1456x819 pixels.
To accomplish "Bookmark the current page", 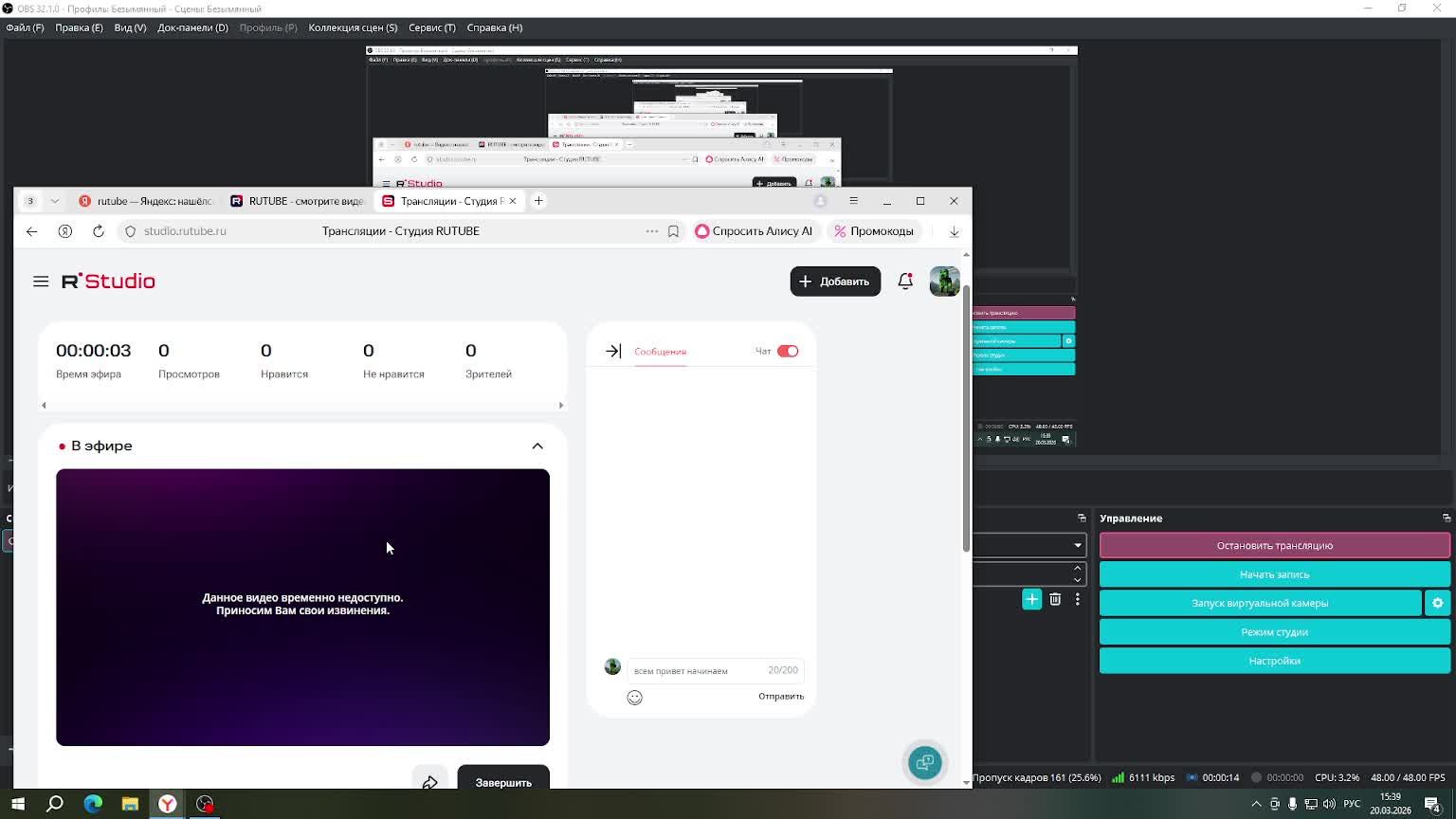I will tap(673, 231).
